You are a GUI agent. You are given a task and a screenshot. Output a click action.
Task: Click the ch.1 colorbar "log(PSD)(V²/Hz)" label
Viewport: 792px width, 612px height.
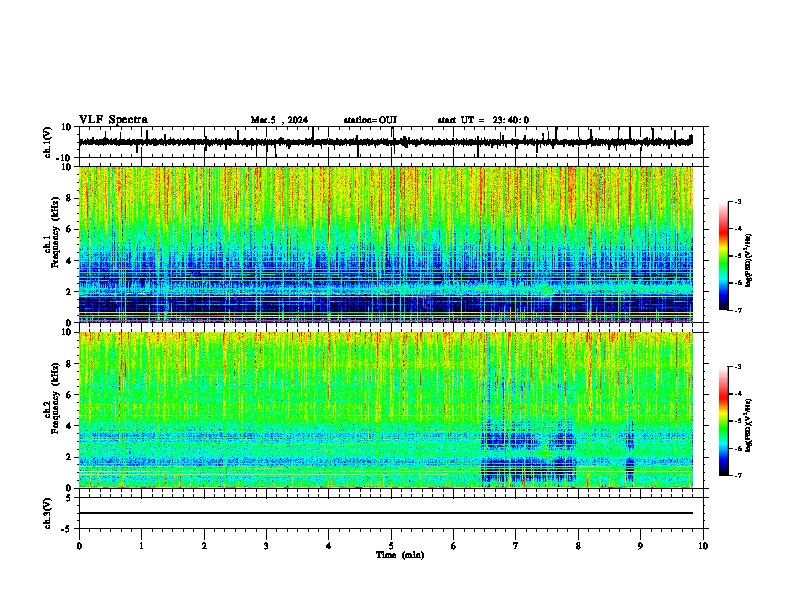[748, 260]
